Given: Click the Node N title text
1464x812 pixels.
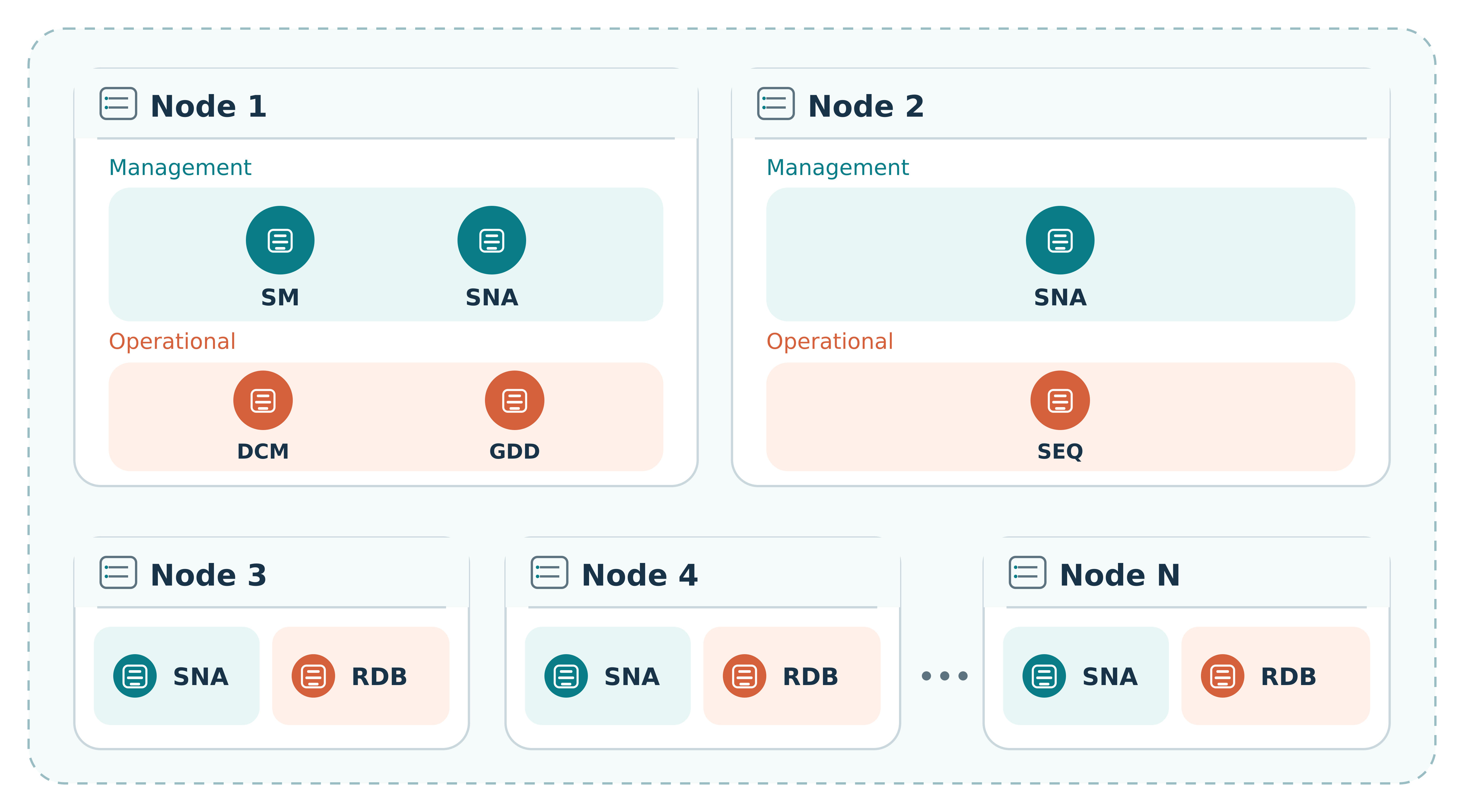Looking at the screenshot, I should tap(1120, 575).
